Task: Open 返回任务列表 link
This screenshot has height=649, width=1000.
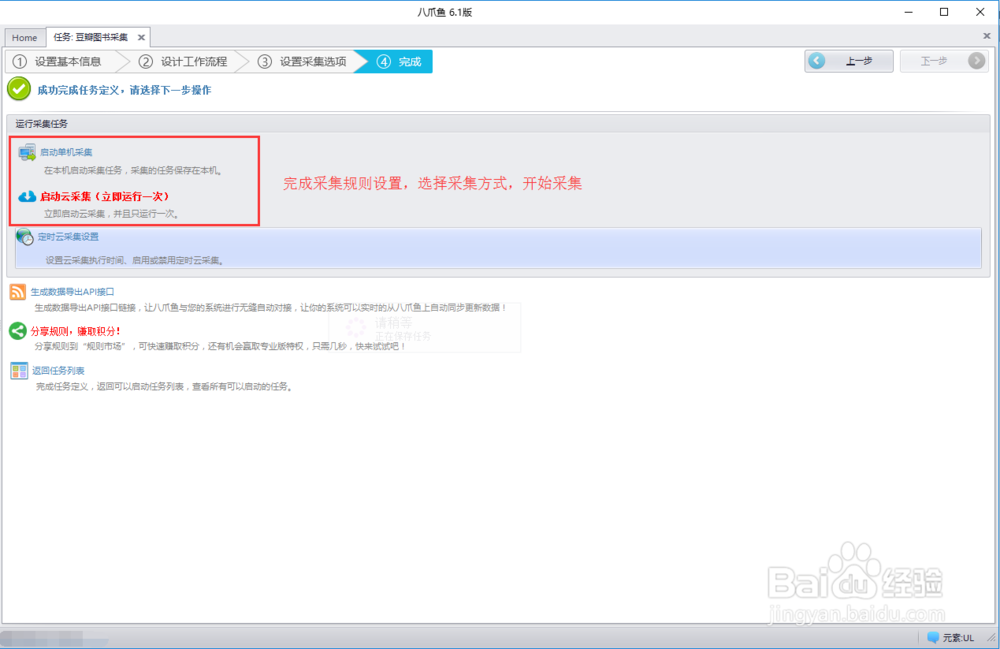Action: pyautogui.click(x=58, y=370)
